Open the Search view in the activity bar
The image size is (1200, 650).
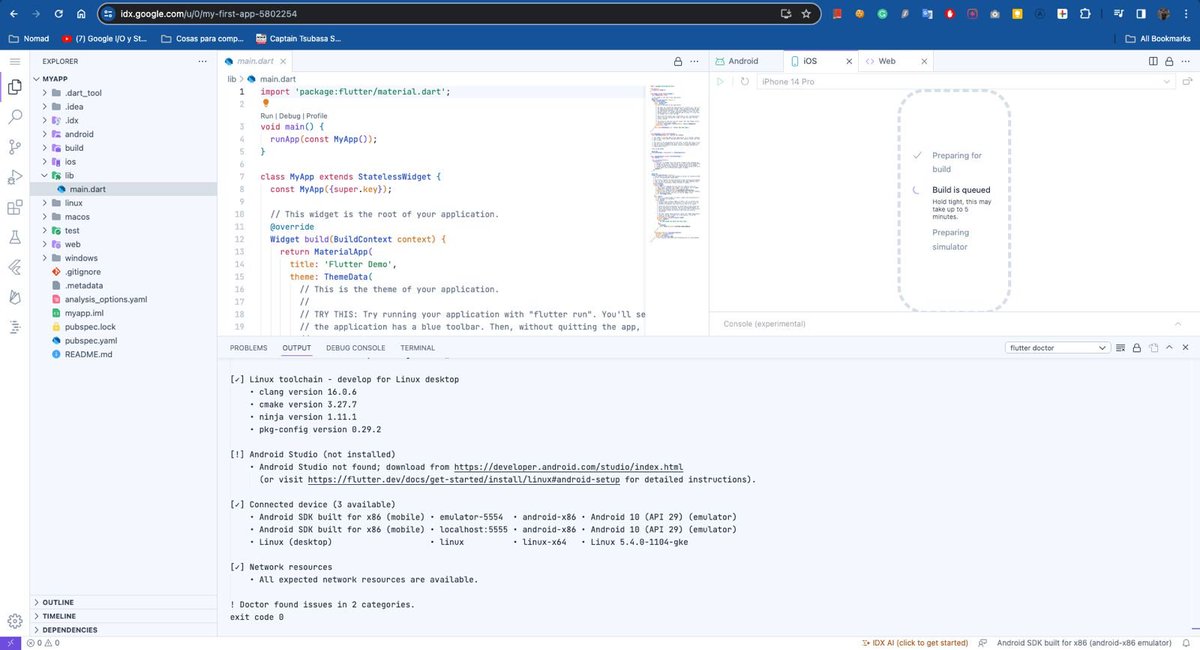(14, 117)
